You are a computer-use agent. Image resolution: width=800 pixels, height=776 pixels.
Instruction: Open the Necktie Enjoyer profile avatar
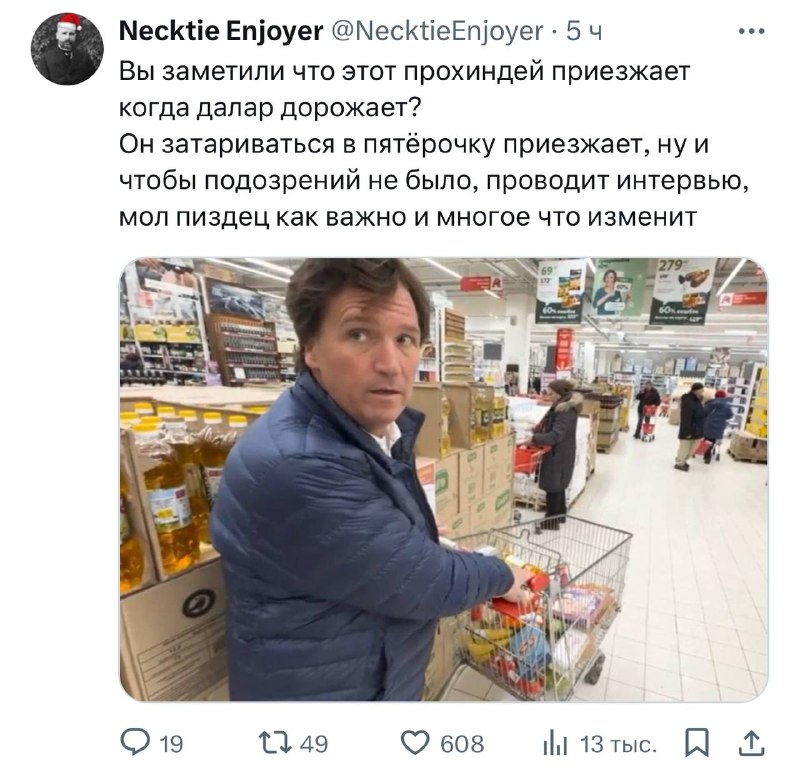[67, 49]
